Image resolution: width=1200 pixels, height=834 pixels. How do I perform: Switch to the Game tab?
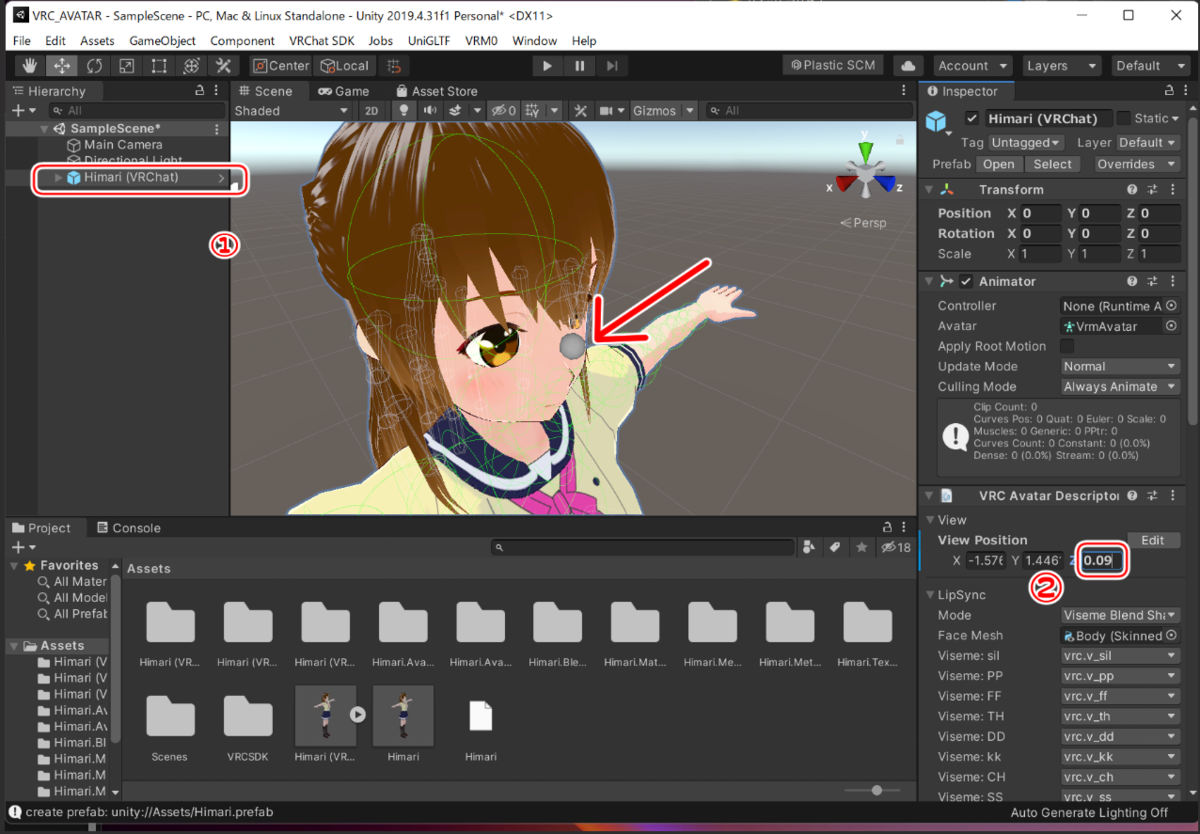(x=344, y=91)
